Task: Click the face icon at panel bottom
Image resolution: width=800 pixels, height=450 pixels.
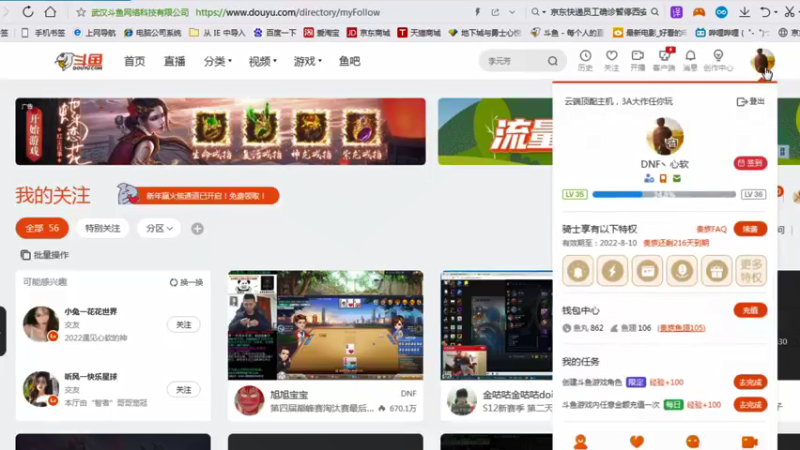Action: click(692, 441)
